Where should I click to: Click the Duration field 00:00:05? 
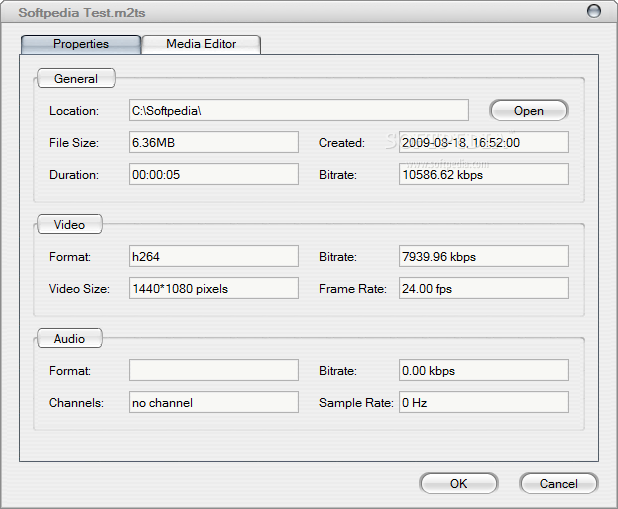pyautogui.click(x=214, y=174)
